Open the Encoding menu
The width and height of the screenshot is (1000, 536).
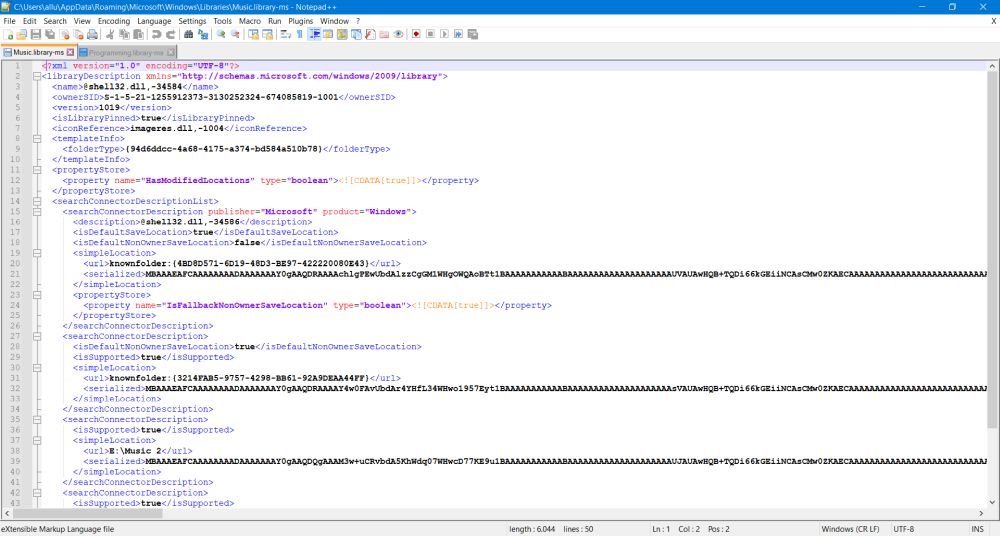[x=114, y=21]
